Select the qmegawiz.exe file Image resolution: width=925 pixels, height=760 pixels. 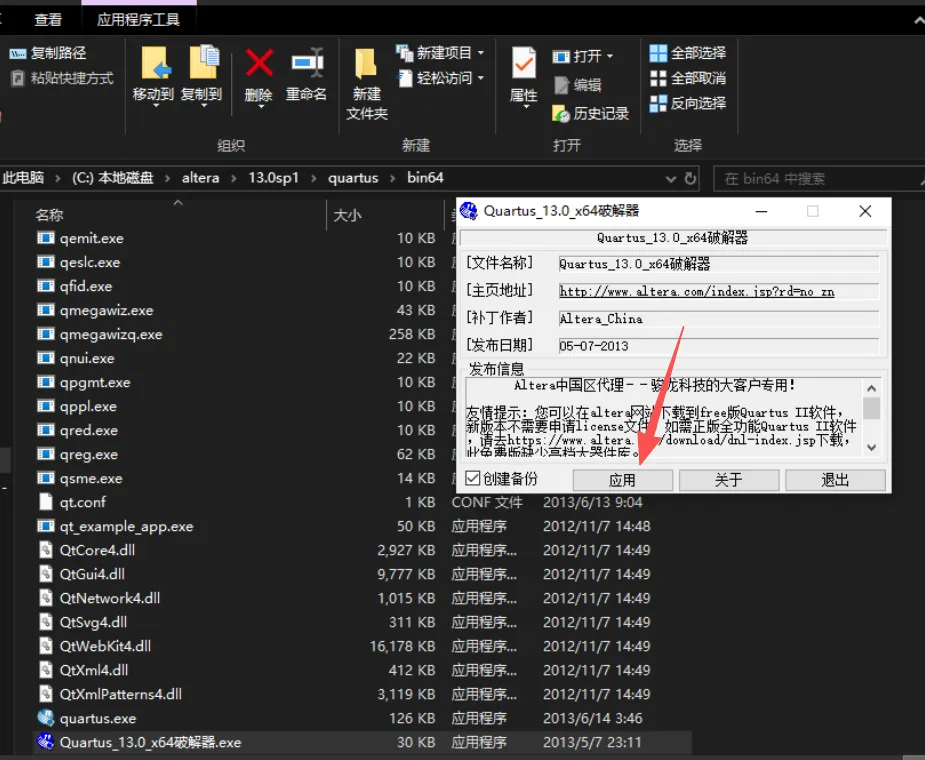pos(106,310)
